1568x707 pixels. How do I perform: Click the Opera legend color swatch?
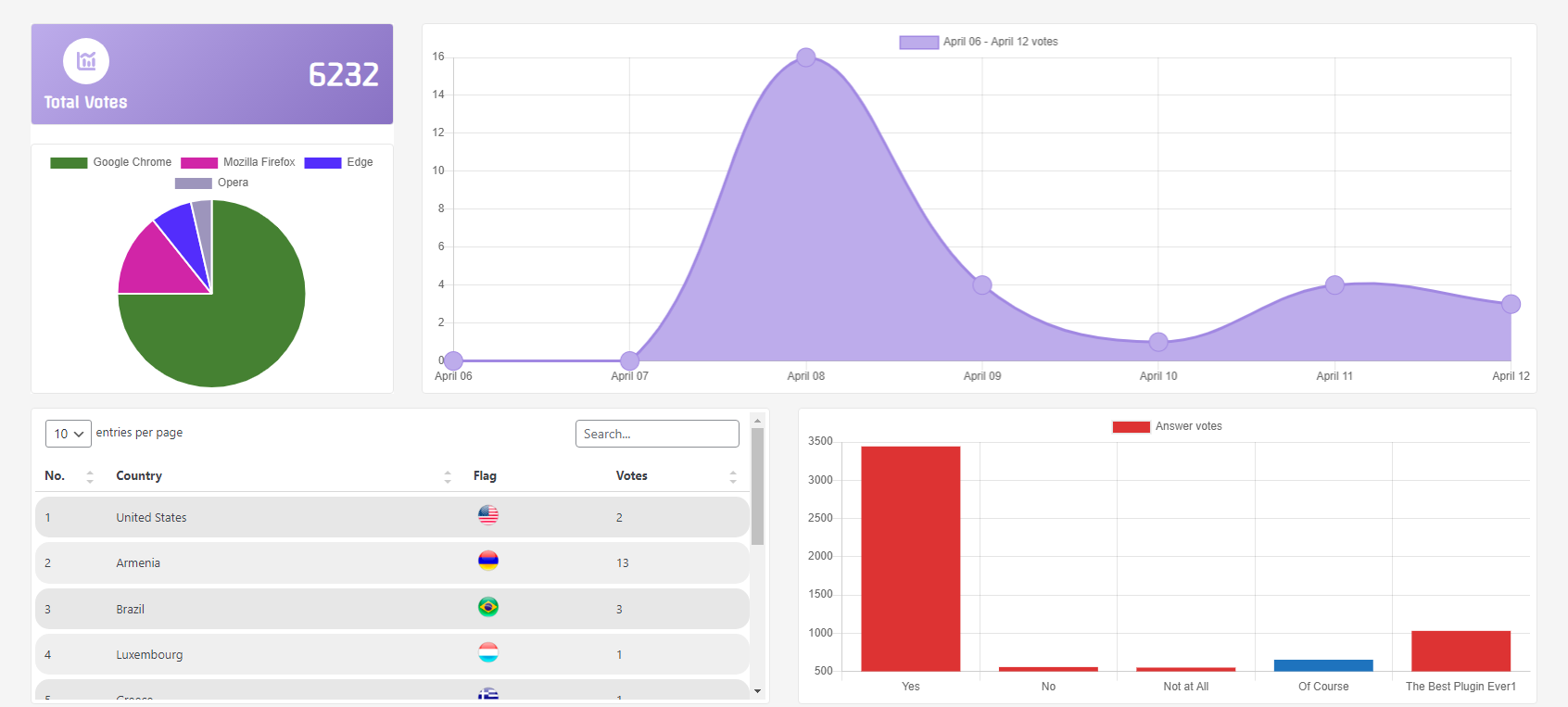pyautogui.click(x=193, y=183)
